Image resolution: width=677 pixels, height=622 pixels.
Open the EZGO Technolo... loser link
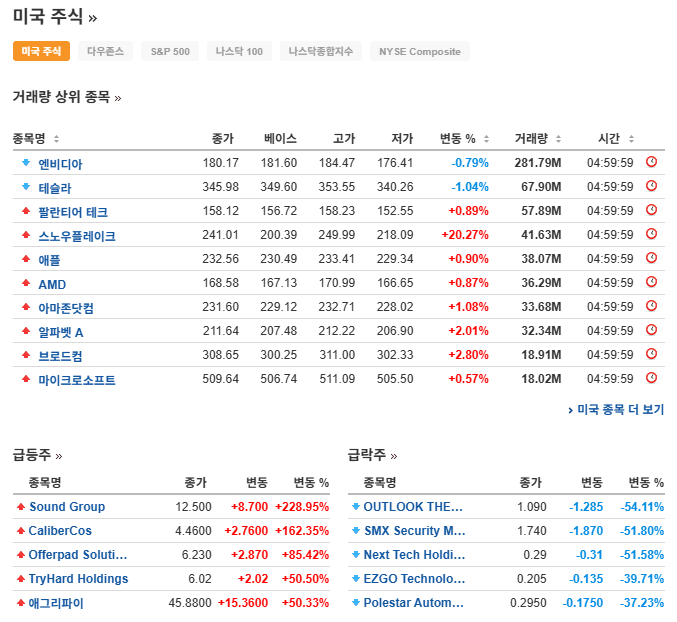[414, 578]
